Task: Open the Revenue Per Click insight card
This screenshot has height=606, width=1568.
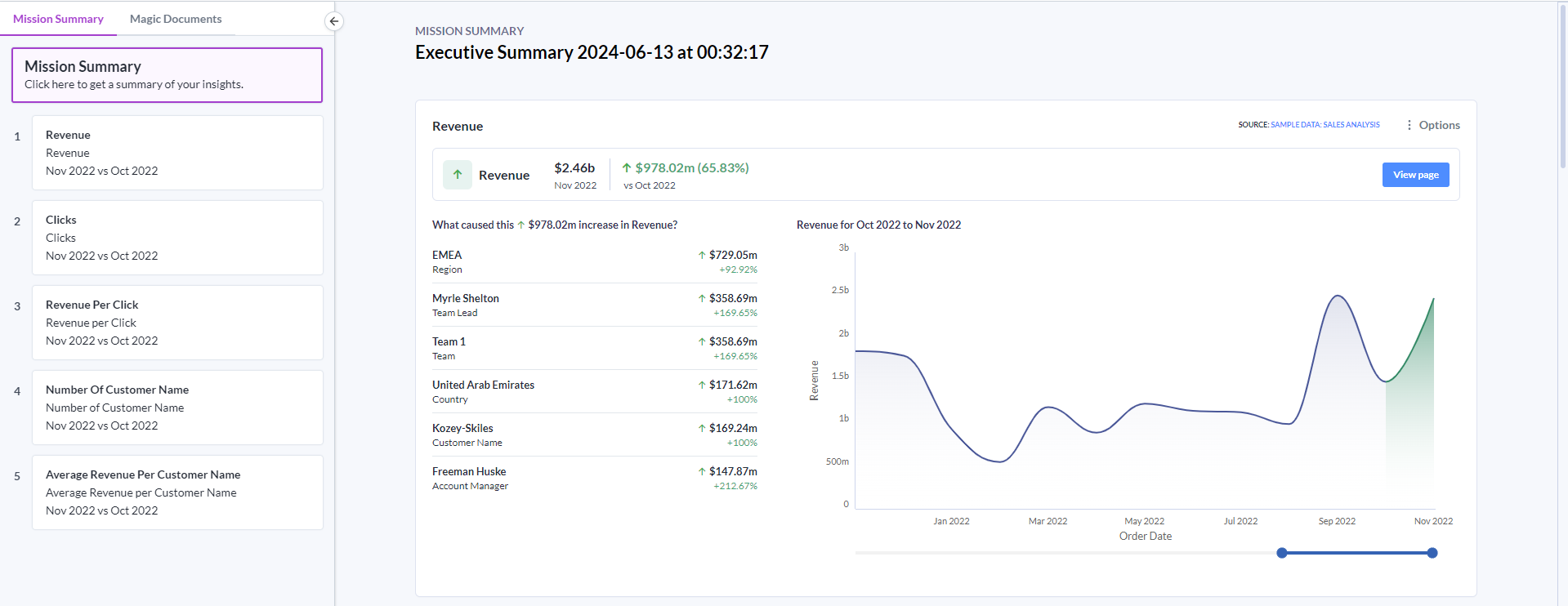Action: pos(177,323)
